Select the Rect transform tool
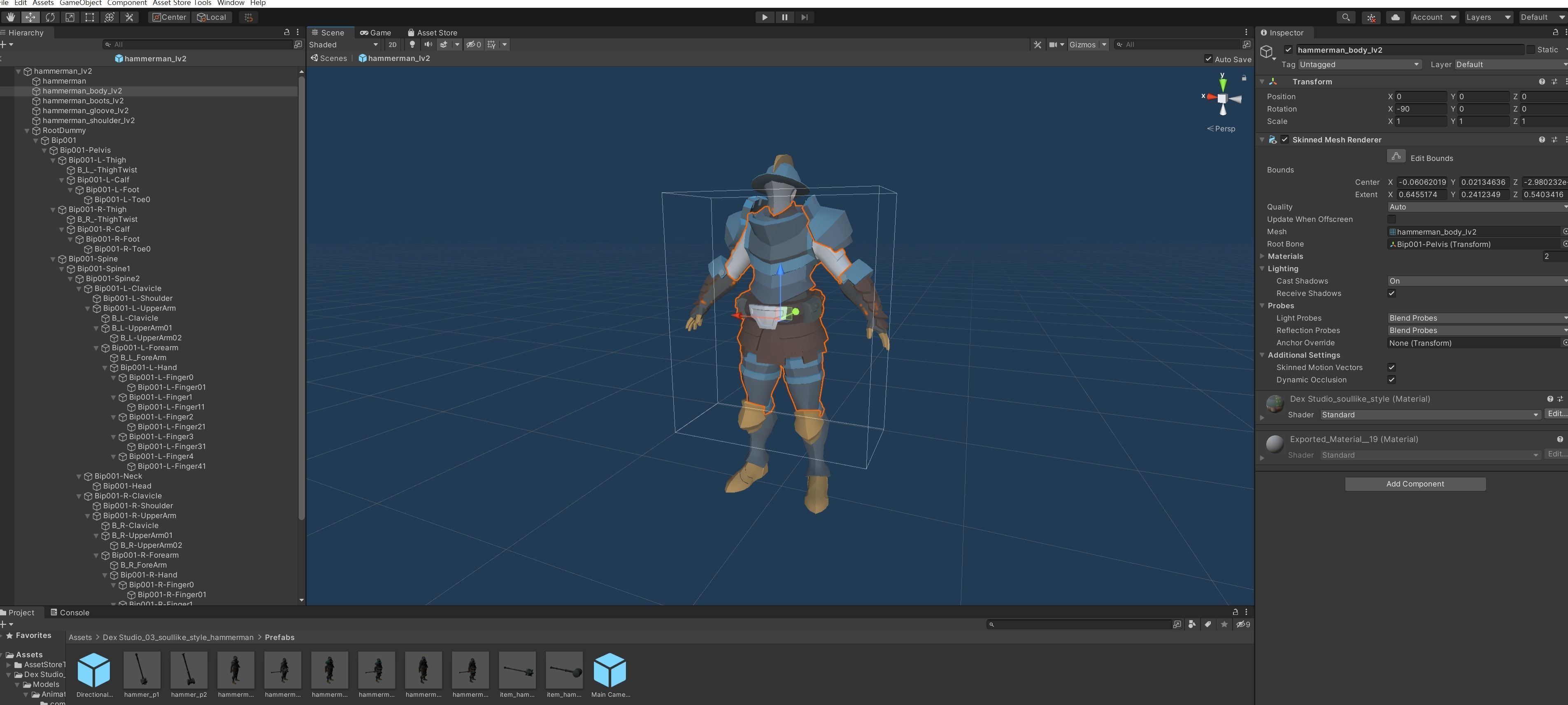This screenshot has height=705, width=1568. coord(89,17)
